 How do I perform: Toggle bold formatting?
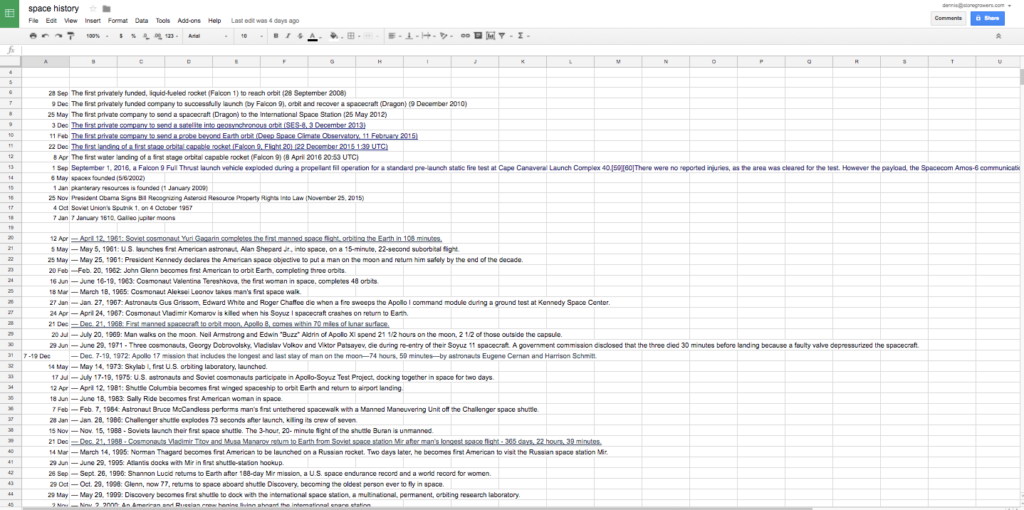coord(276,36)
